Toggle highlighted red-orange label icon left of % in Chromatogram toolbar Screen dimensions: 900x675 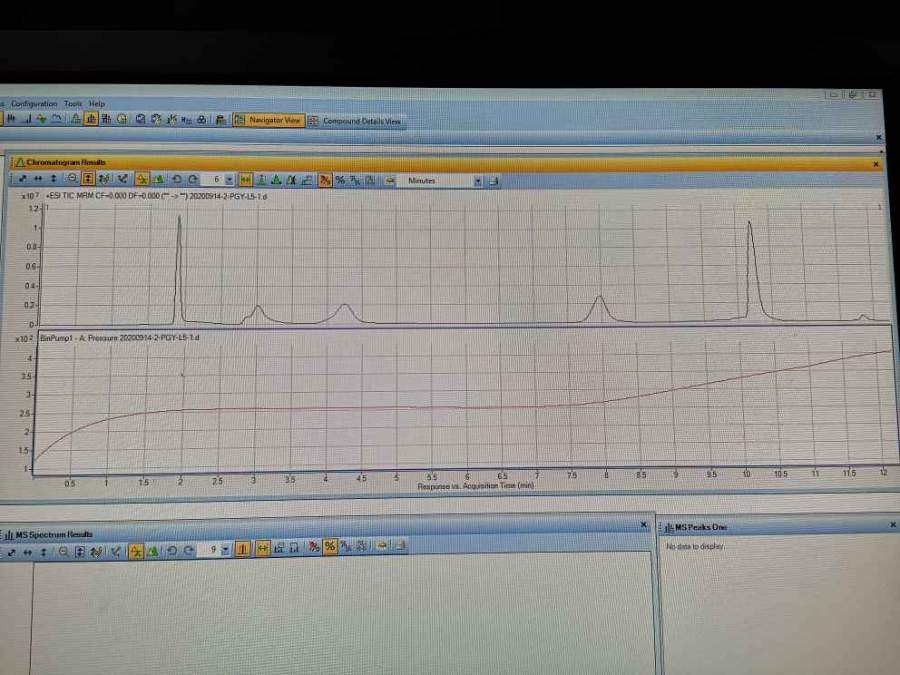click(x=325, y=180)
